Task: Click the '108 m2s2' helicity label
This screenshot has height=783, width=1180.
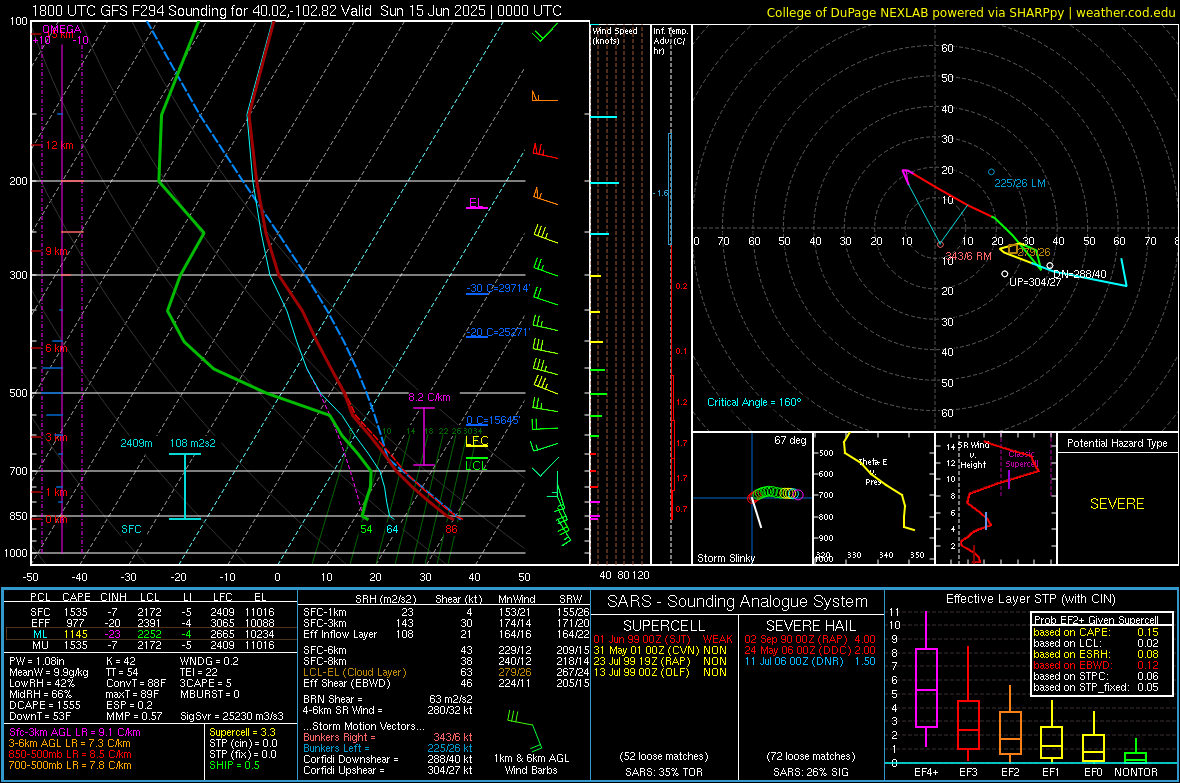Action: point(193,443)
